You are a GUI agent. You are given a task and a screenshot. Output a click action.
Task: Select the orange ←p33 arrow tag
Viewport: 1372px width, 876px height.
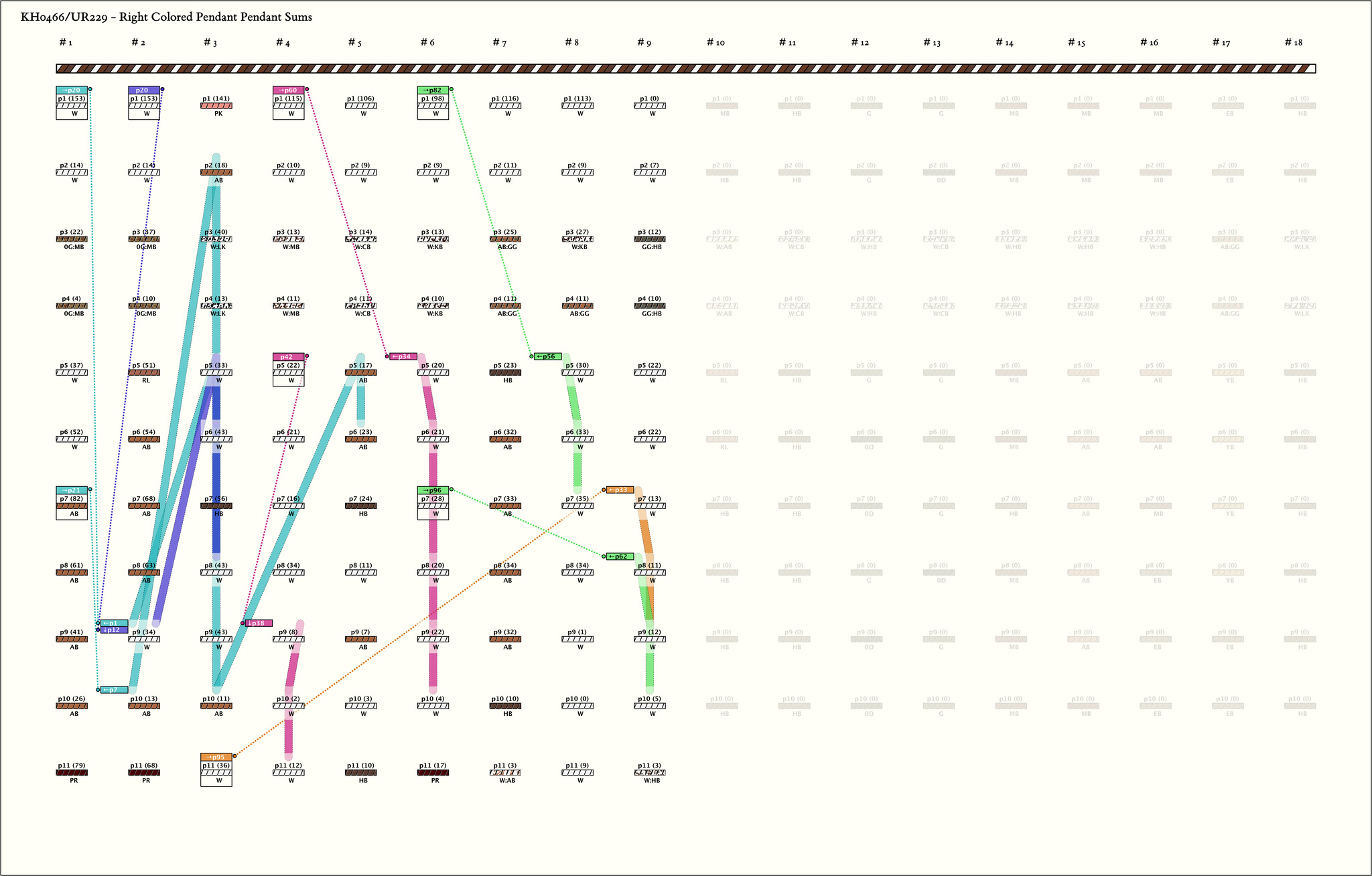tap(620, 490)
